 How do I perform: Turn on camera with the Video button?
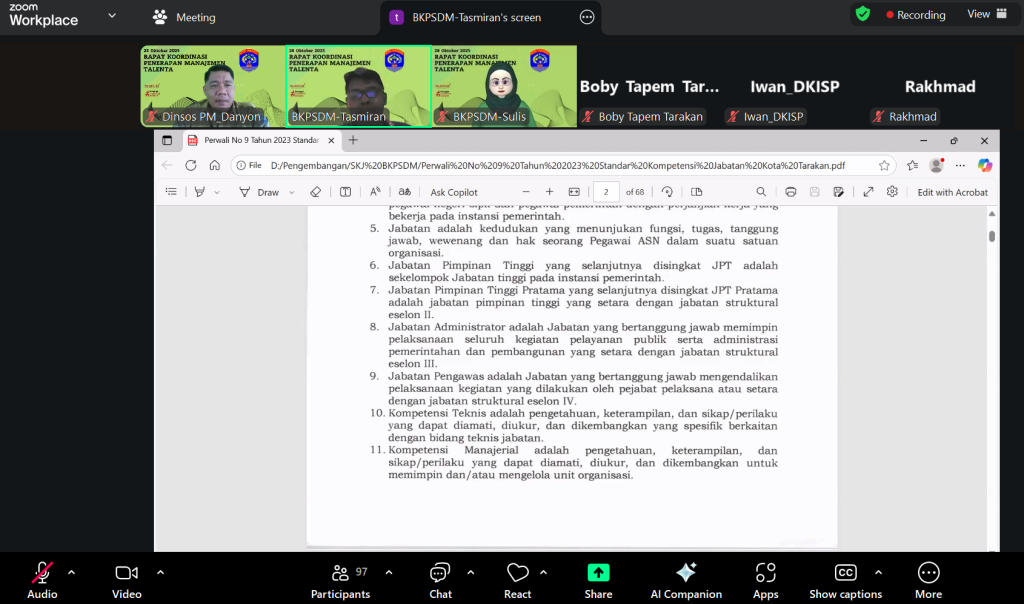[x=126, y=580]
